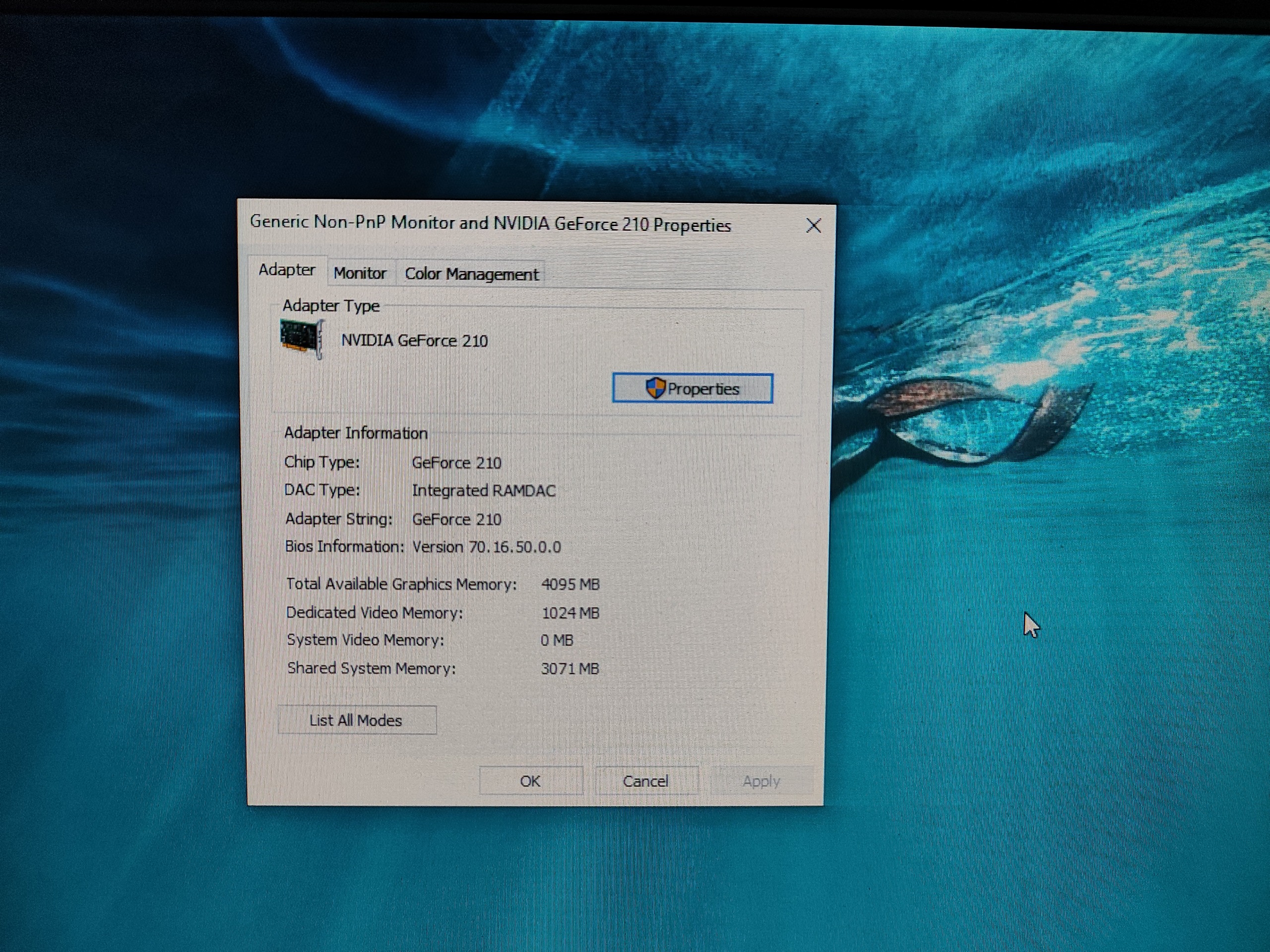Click the Bios Information version text
The width and height of the screenshot is (1270, 952).
click(x=486, y=547)
